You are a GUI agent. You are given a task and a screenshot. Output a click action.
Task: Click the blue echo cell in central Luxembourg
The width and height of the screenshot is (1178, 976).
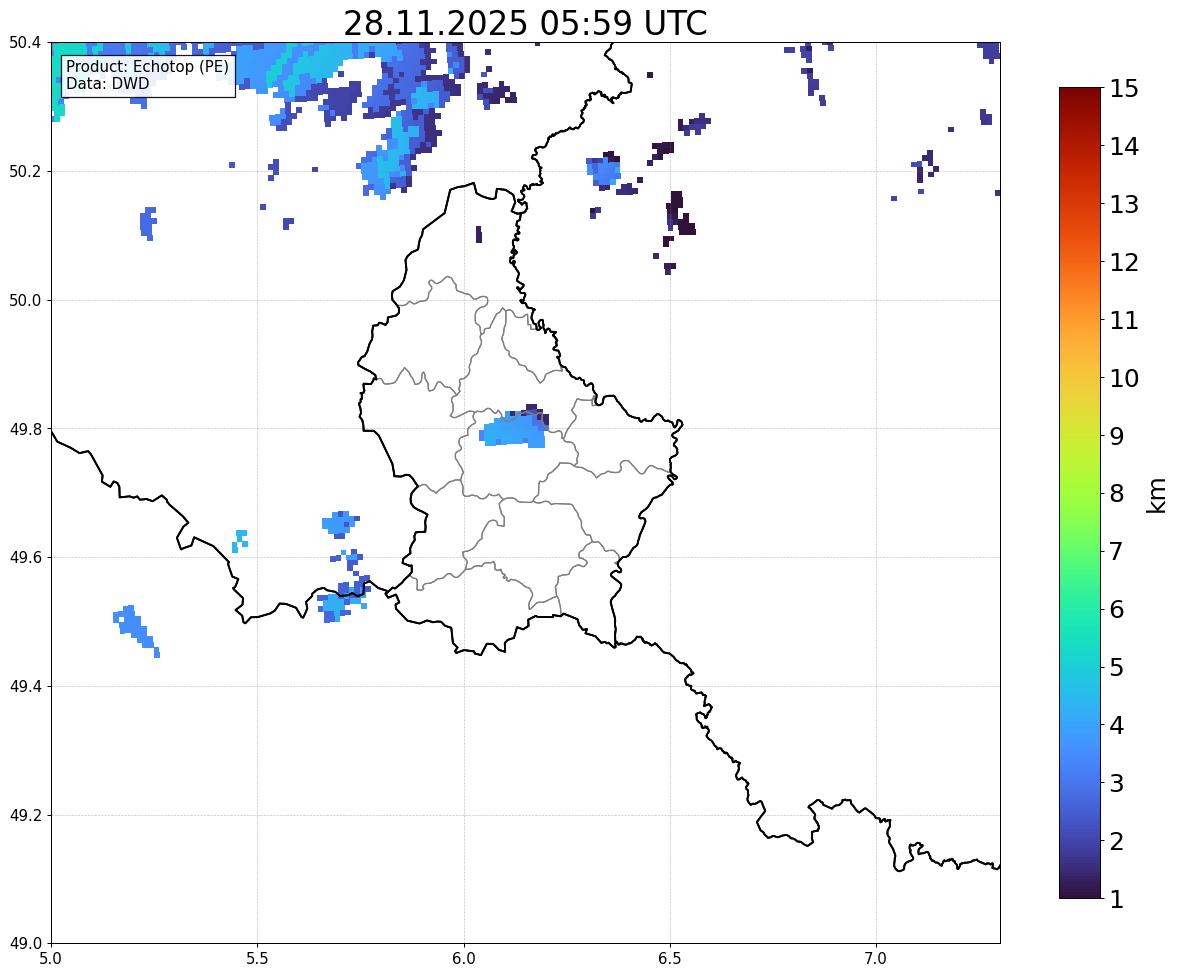513,430
